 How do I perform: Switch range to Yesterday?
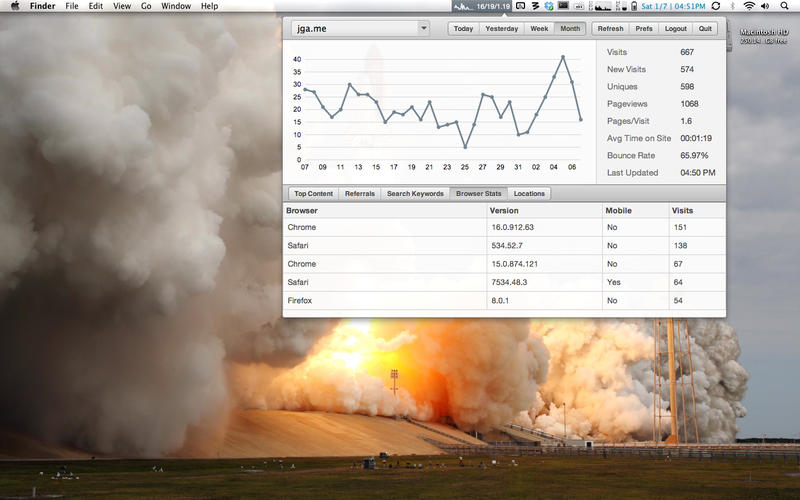(x=501, y=29)
